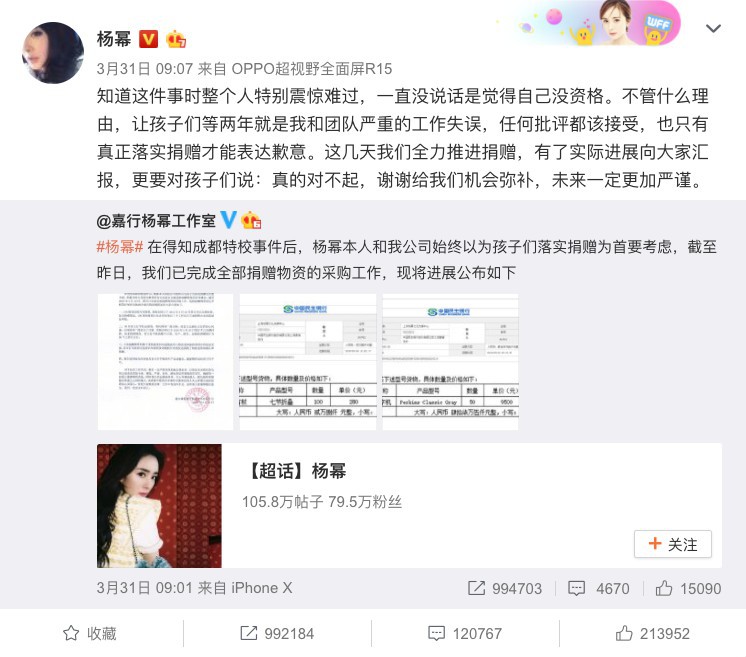Repost using the 992184 share button
Viewport: 746px width, 657px height.
coord(277,633)
